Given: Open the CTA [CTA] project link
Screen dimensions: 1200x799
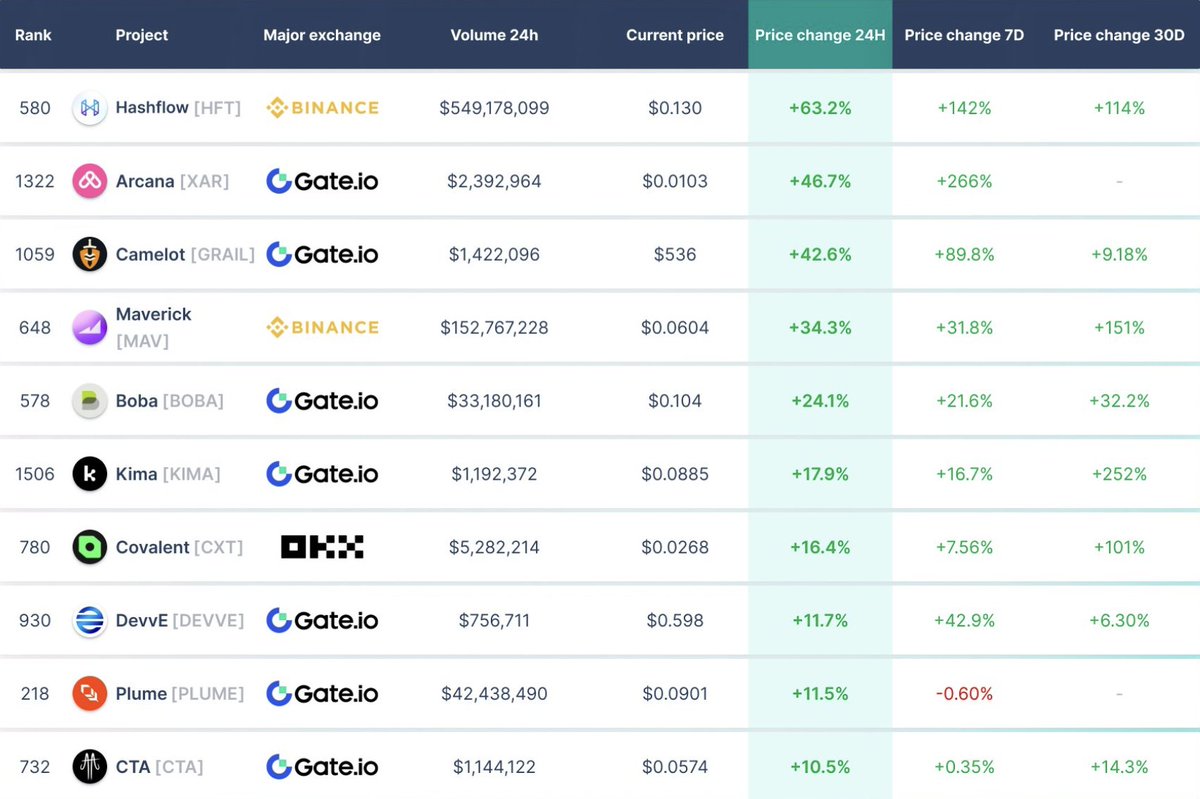Looking at the screenshot, I should click(159, 767).
